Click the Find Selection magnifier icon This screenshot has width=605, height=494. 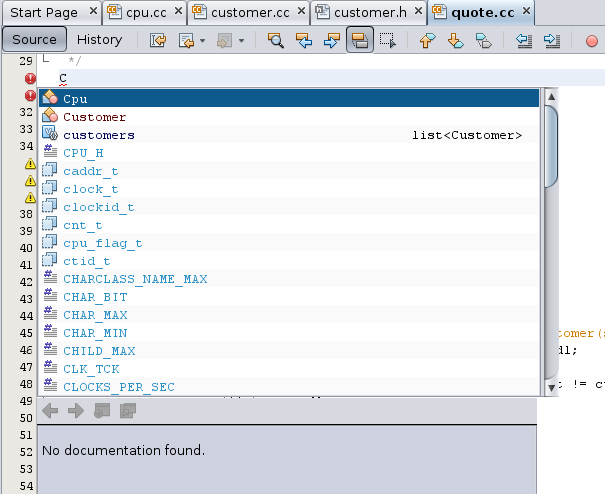coord(277,41)
